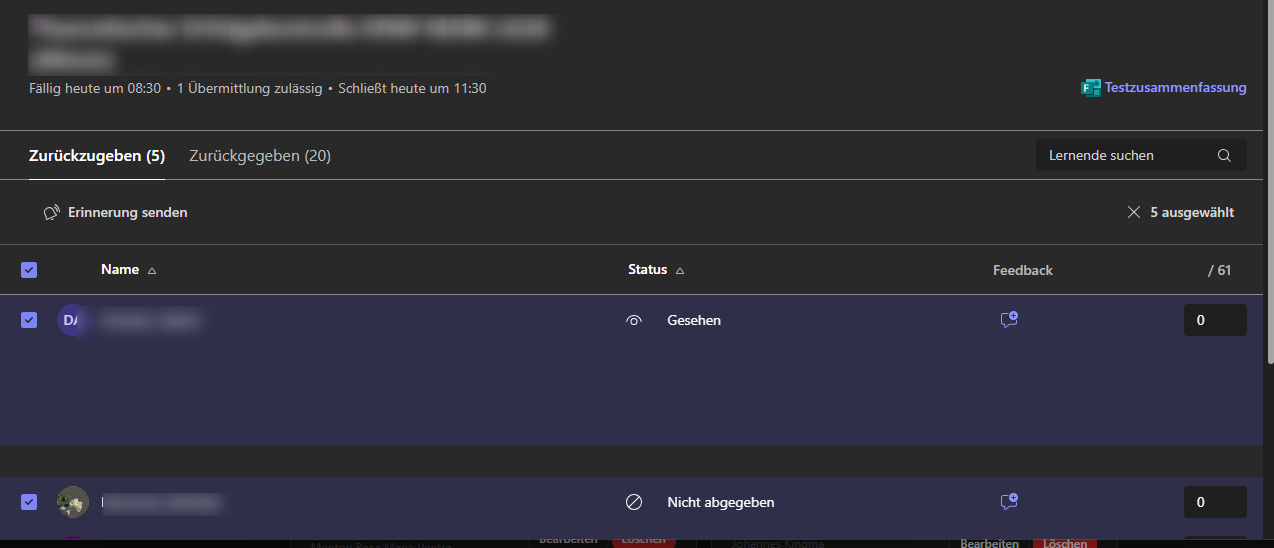Image resolution: width=1274 pixels, height=548 pixels.
Task: Switch to the Zurückgegeben (20) tab
Action: (x=260, y=156)
